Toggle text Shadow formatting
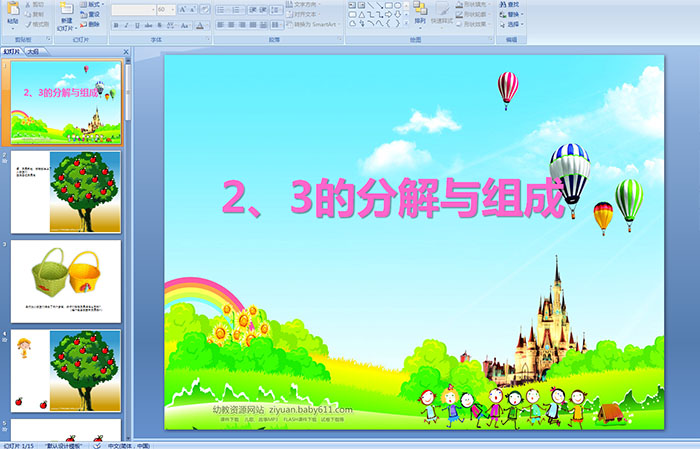The width and height of the screenshot is (700, 449). pos(160,25)
